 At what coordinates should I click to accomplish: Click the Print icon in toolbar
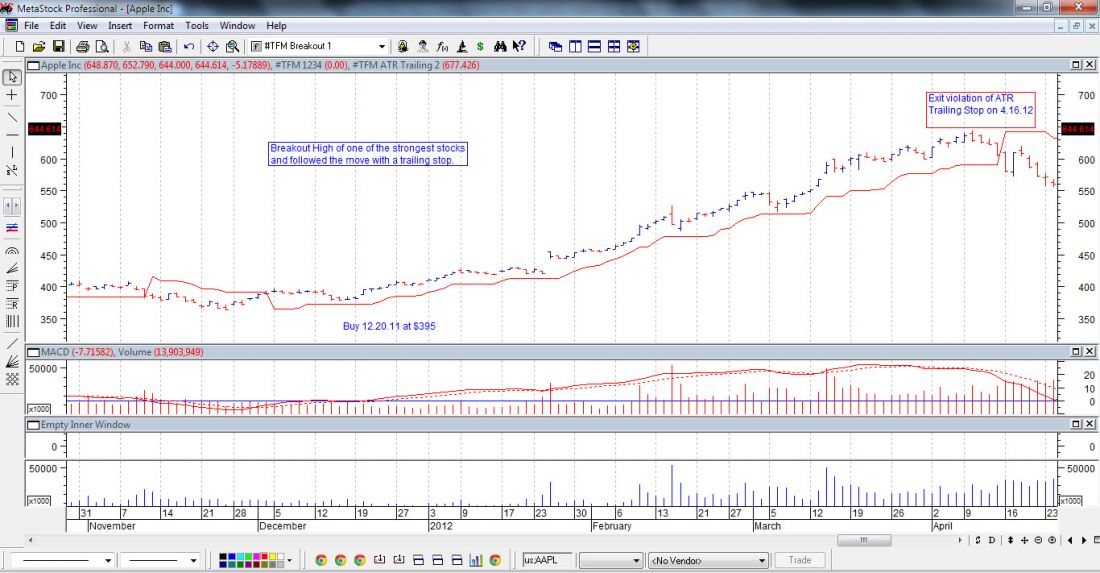click(x=84, y=46)
